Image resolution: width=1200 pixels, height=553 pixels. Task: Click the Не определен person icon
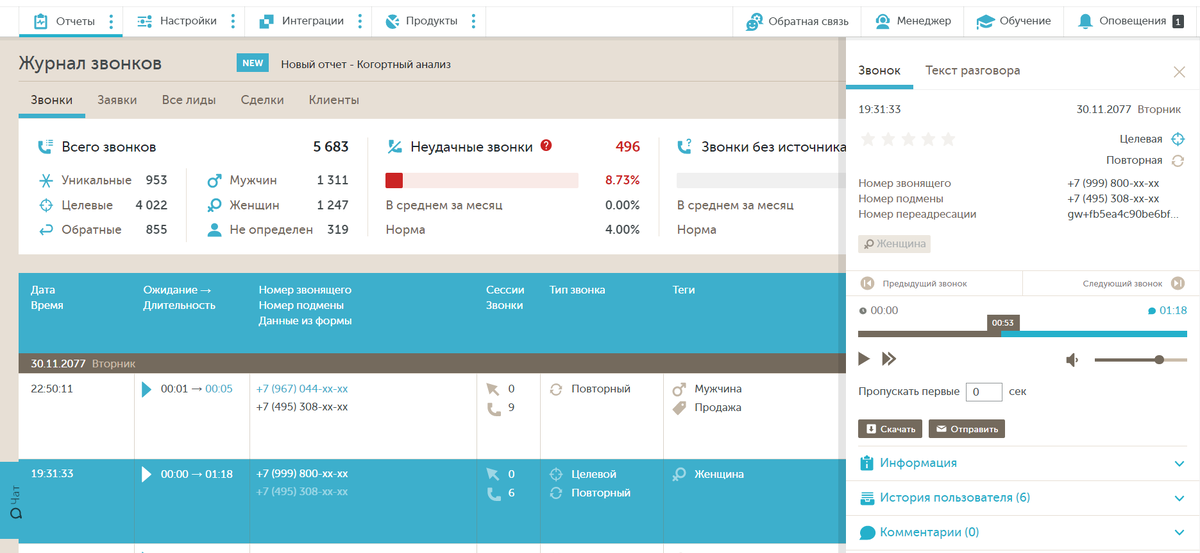point(214,230)
